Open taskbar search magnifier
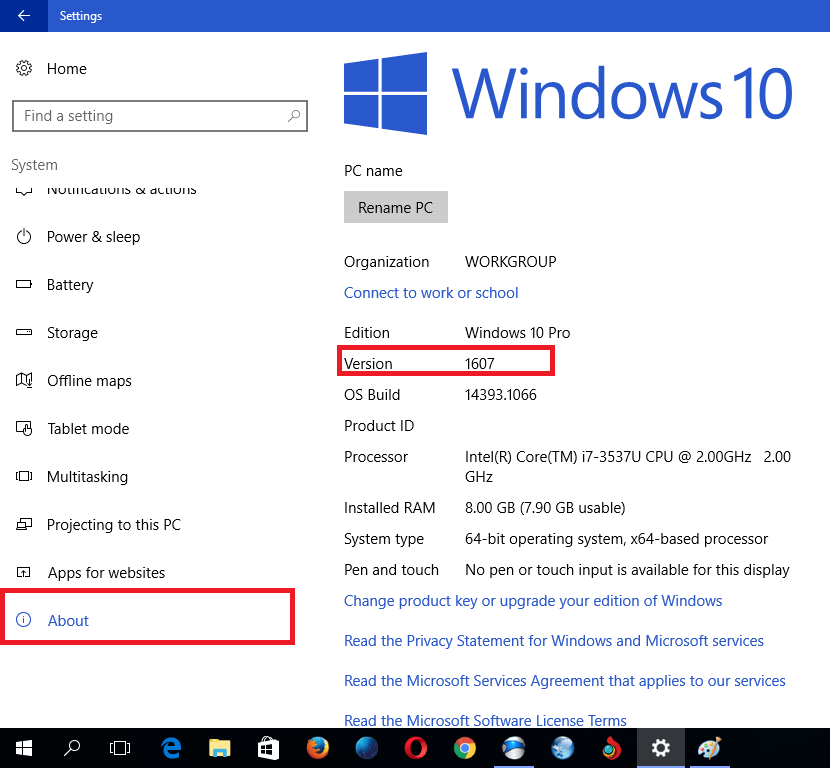 click(71, 748)
